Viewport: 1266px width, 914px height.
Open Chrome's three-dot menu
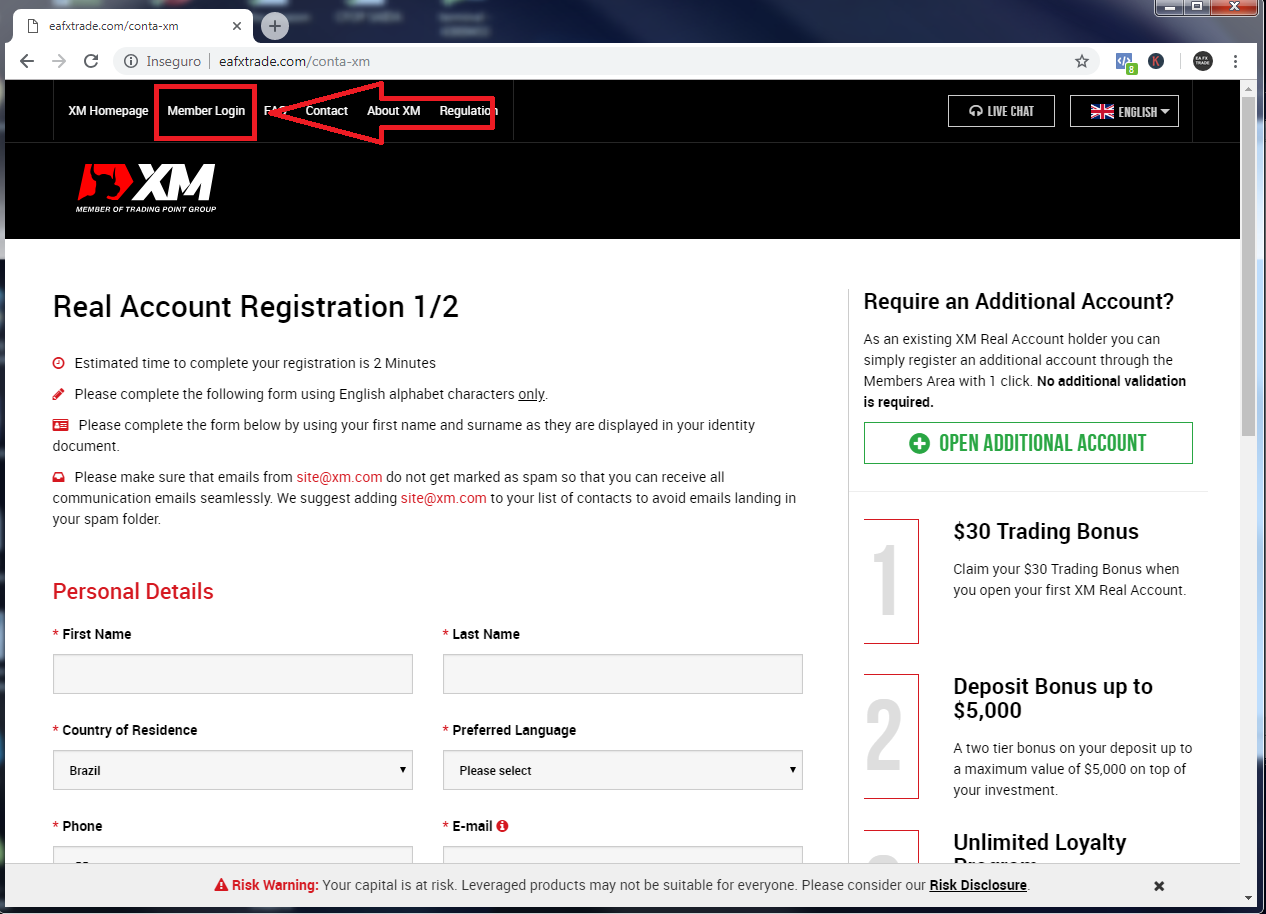coord(1236,61)
